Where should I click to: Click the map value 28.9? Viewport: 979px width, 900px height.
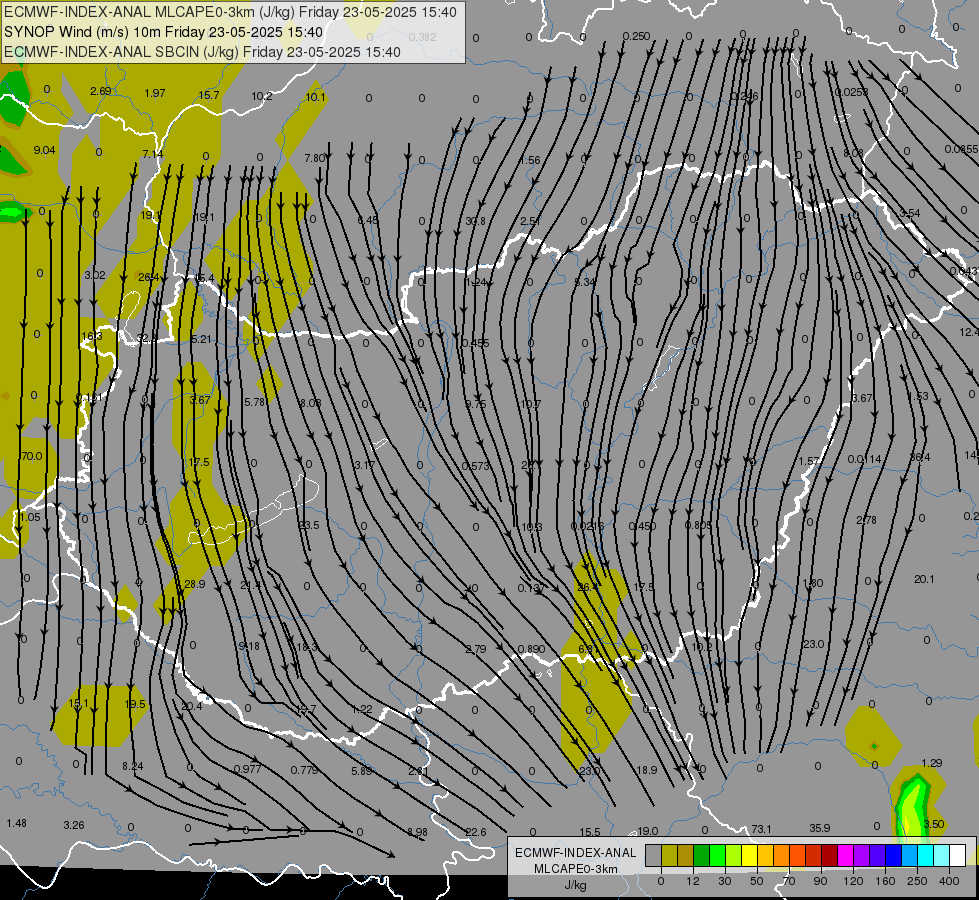pyautogui.click(x=195, y=584)
